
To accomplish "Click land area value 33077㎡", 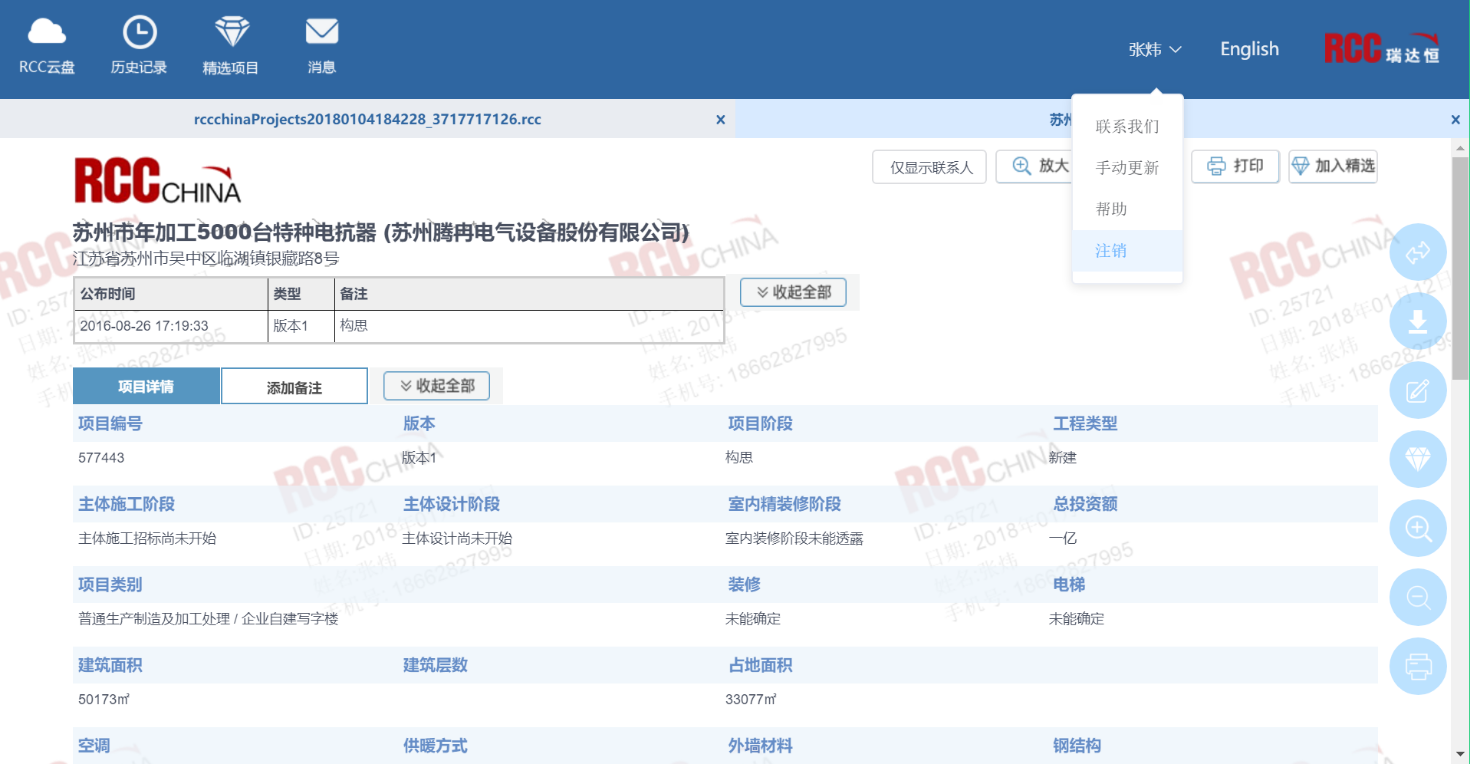I will (x=751, y=699).
